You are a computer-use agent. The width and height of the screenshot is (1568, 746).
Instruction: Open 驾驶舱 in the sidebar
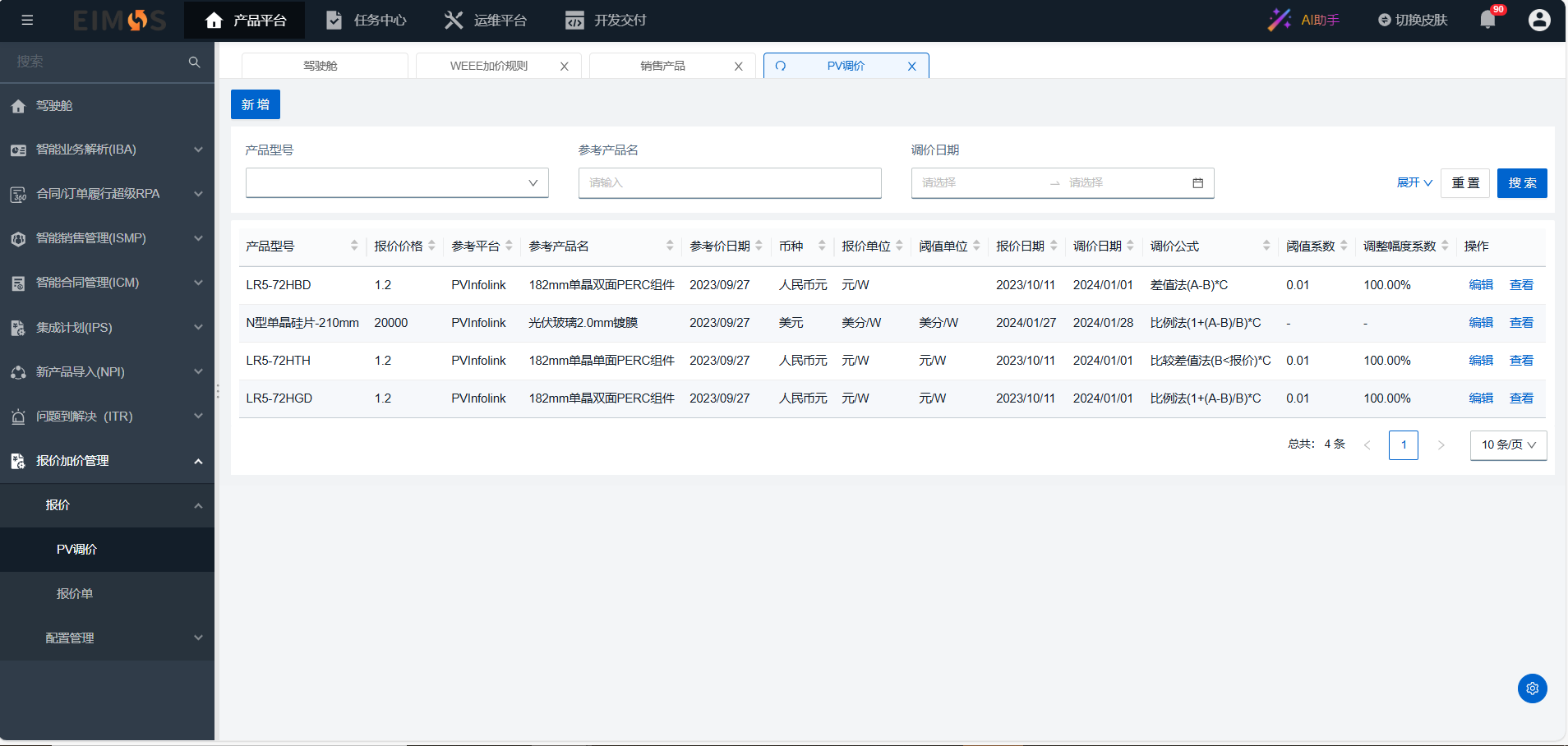(107, 106)
